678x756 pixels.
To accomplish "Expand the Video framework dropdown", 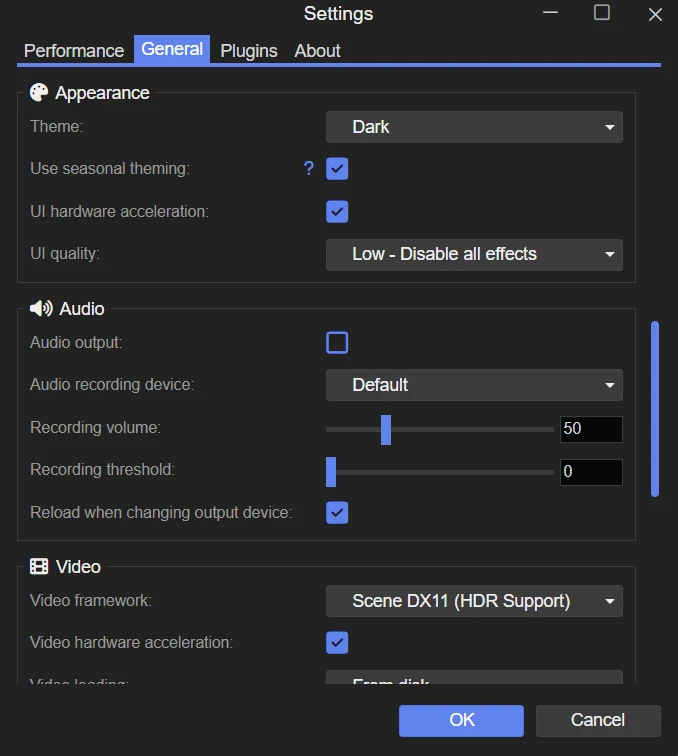I will pyautogui.click(x=474, y=601).
